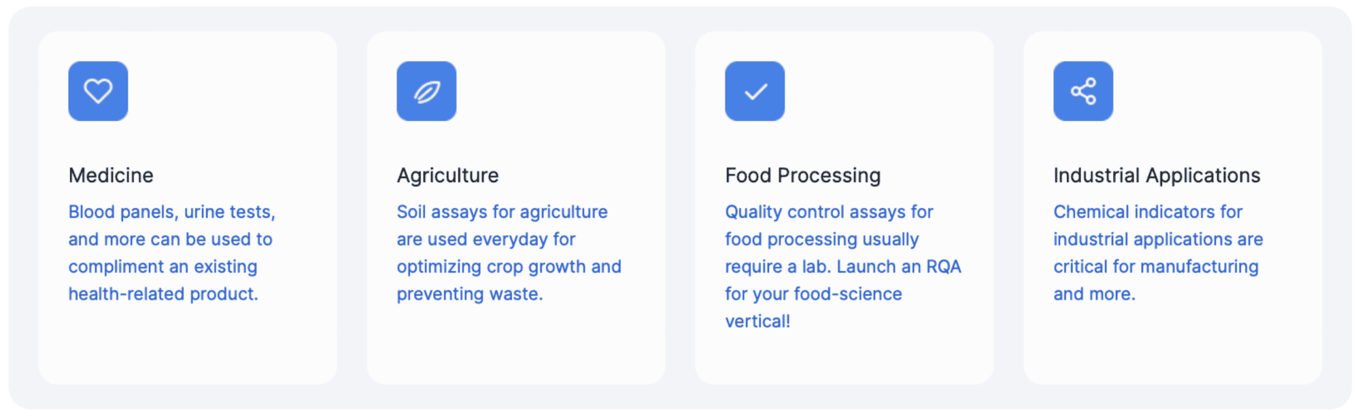Click the heart icon above Medicine

[98, 91]
